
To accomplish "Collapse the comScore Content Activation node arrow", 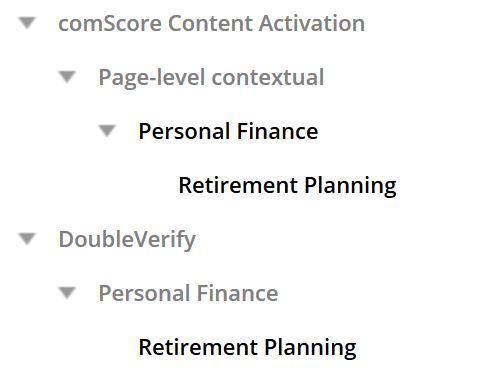I will [x=27, y=23].
